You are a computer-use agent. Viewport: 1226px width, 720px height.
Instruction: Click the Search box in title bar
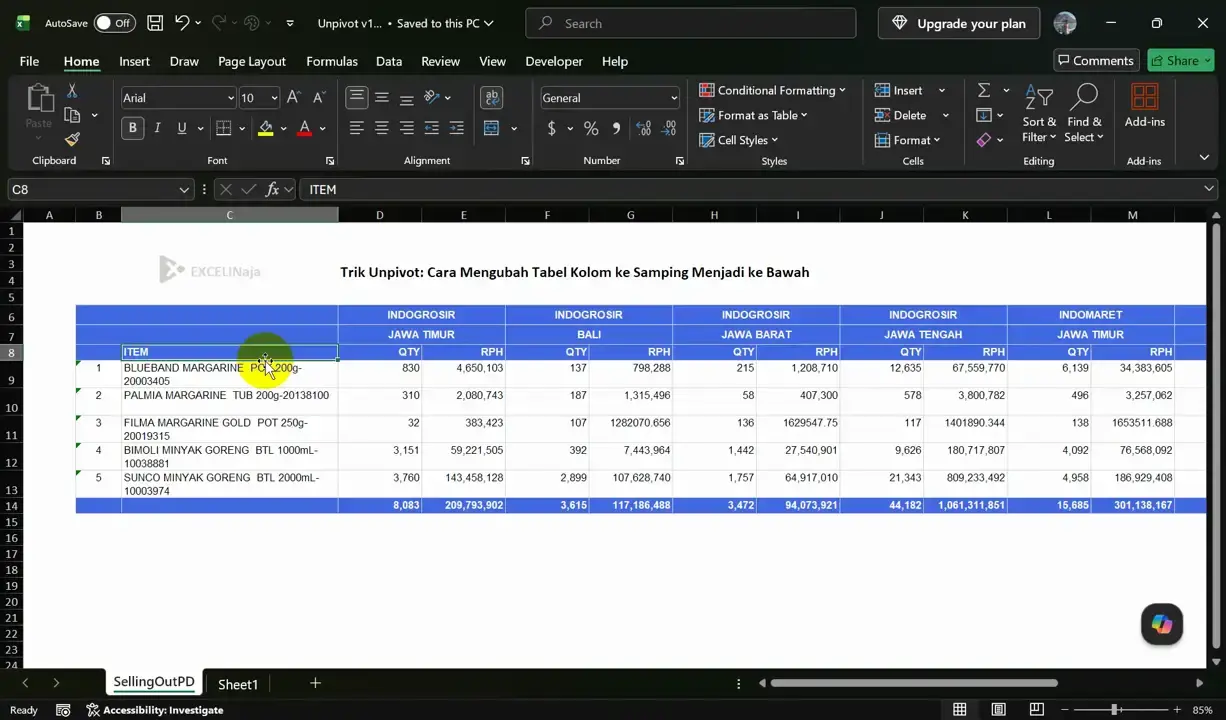691,23
